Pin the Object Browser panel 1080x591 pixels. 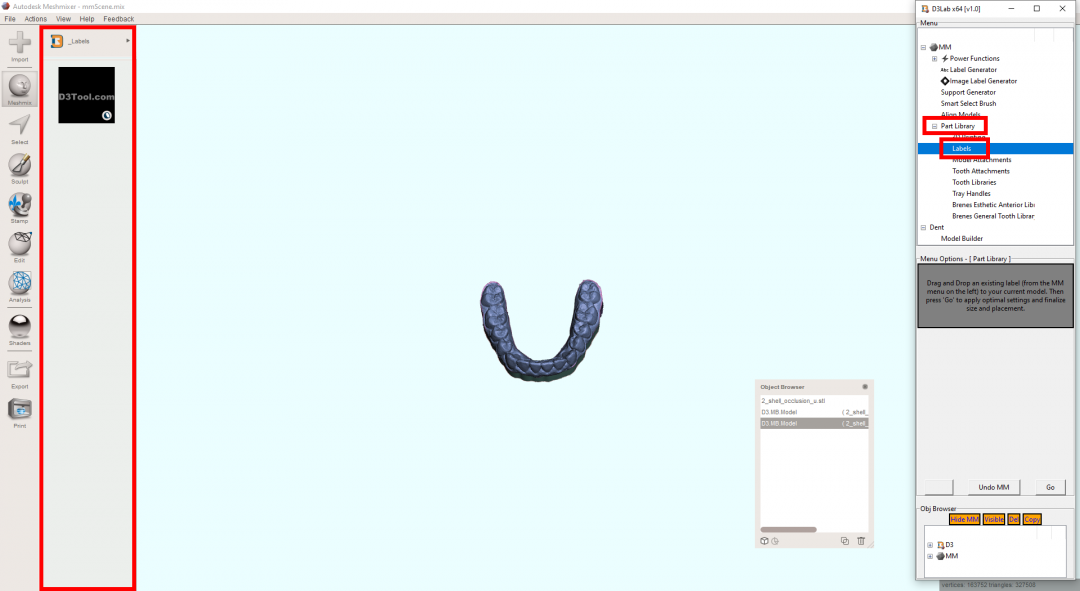tap(864, 386)
